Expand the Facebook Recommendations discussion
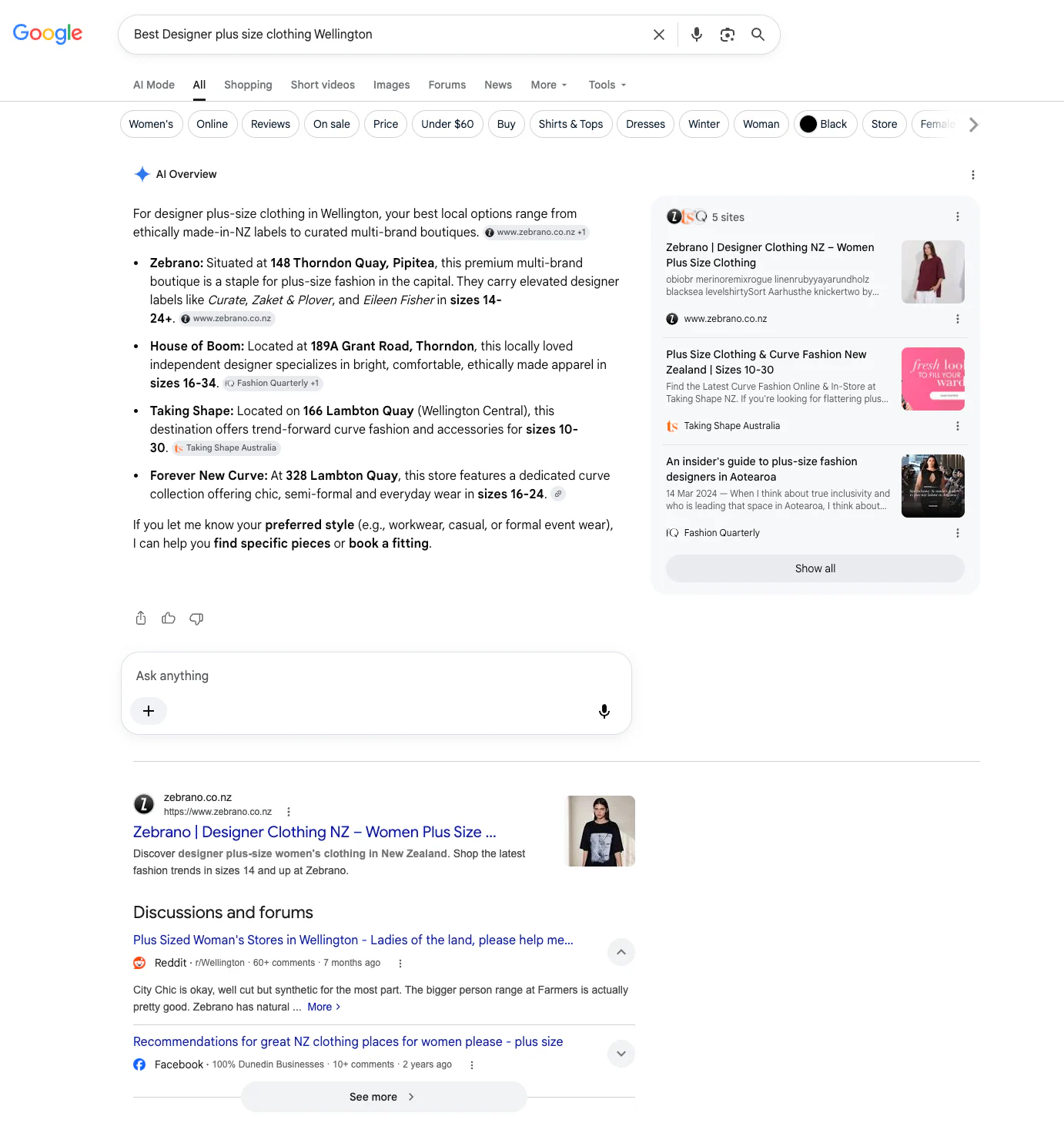This screenshot has height=1123, width=1064. point(621,1054)
